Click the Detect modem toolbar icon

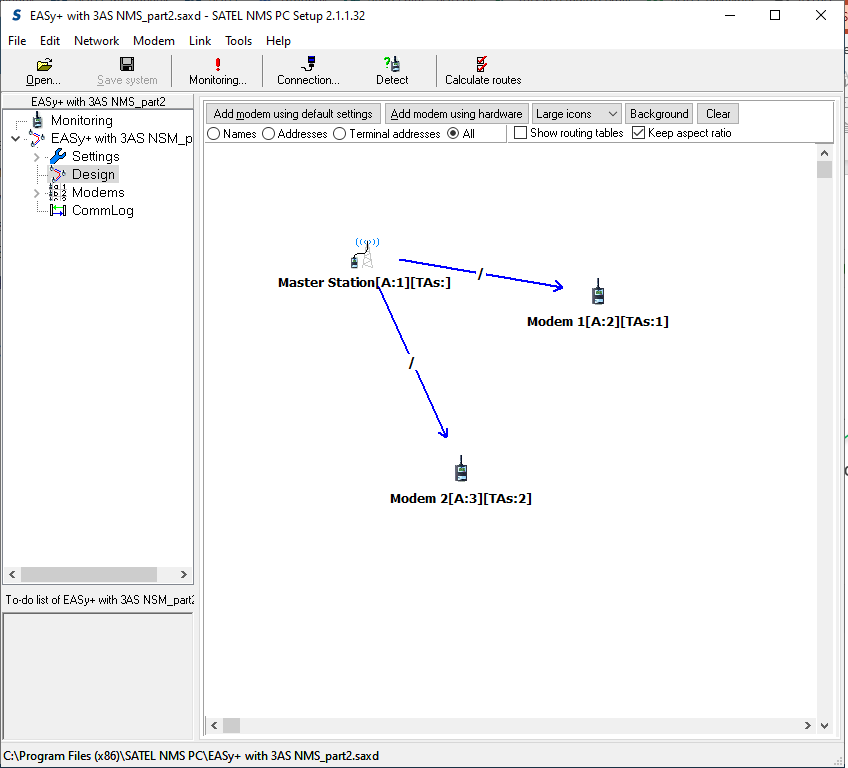point(392,64)
